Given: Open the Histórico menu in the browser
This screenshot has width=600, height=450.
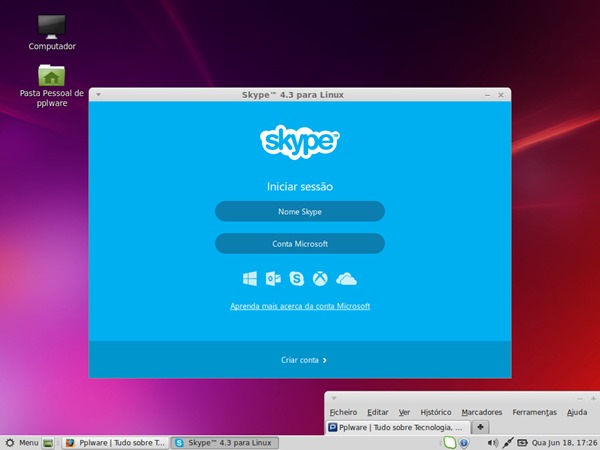Looking at the screenshot, I should [436, 412].
